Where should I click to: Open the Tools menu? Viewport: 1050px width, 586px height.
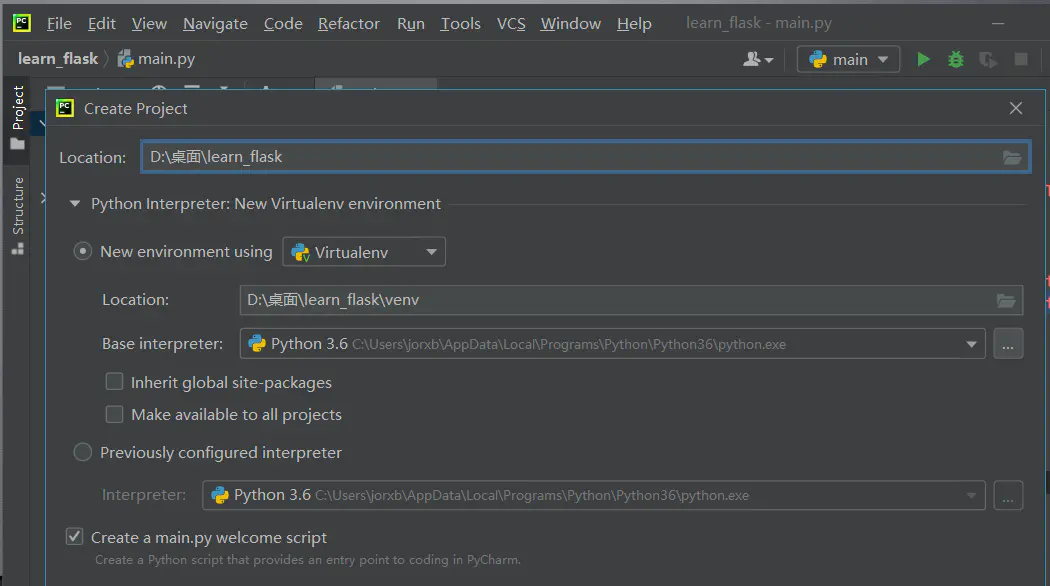(x=461, y=23)
